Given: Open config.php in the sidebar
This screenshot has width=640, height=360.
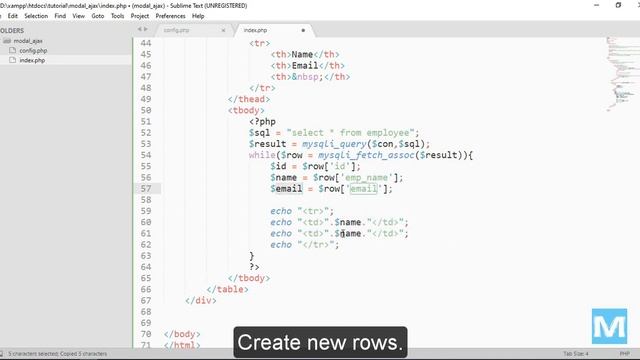Looking at the screenshot, I should 33,51.
